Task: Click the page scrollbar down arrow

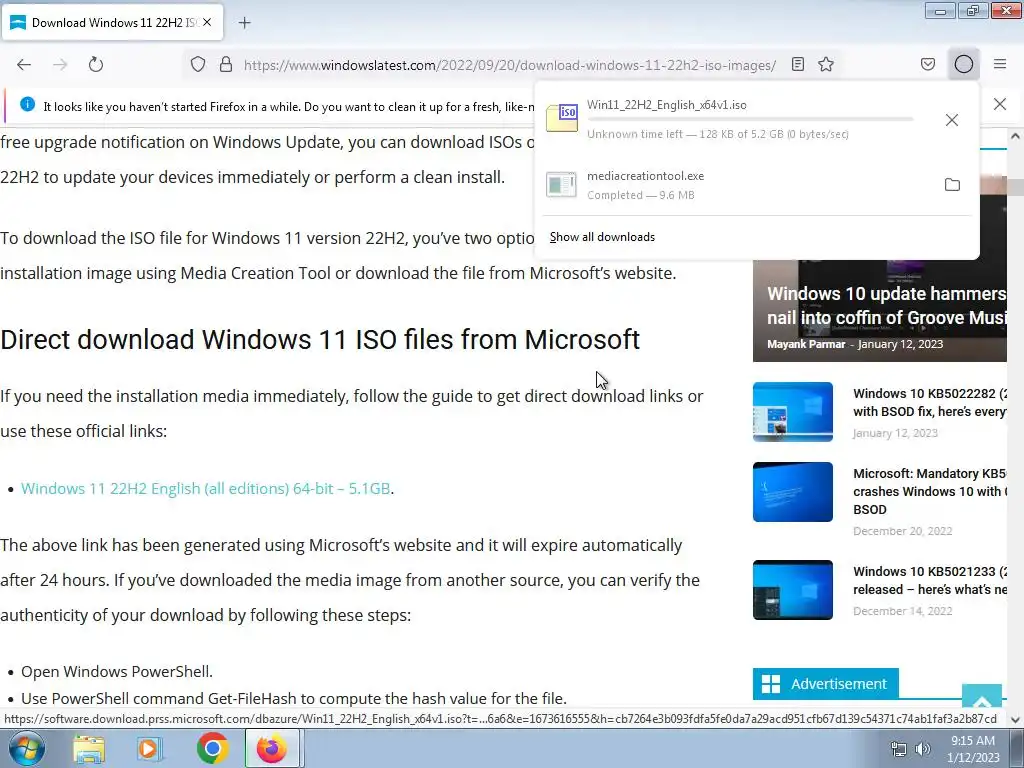Action: click(x=1015, y=720)
